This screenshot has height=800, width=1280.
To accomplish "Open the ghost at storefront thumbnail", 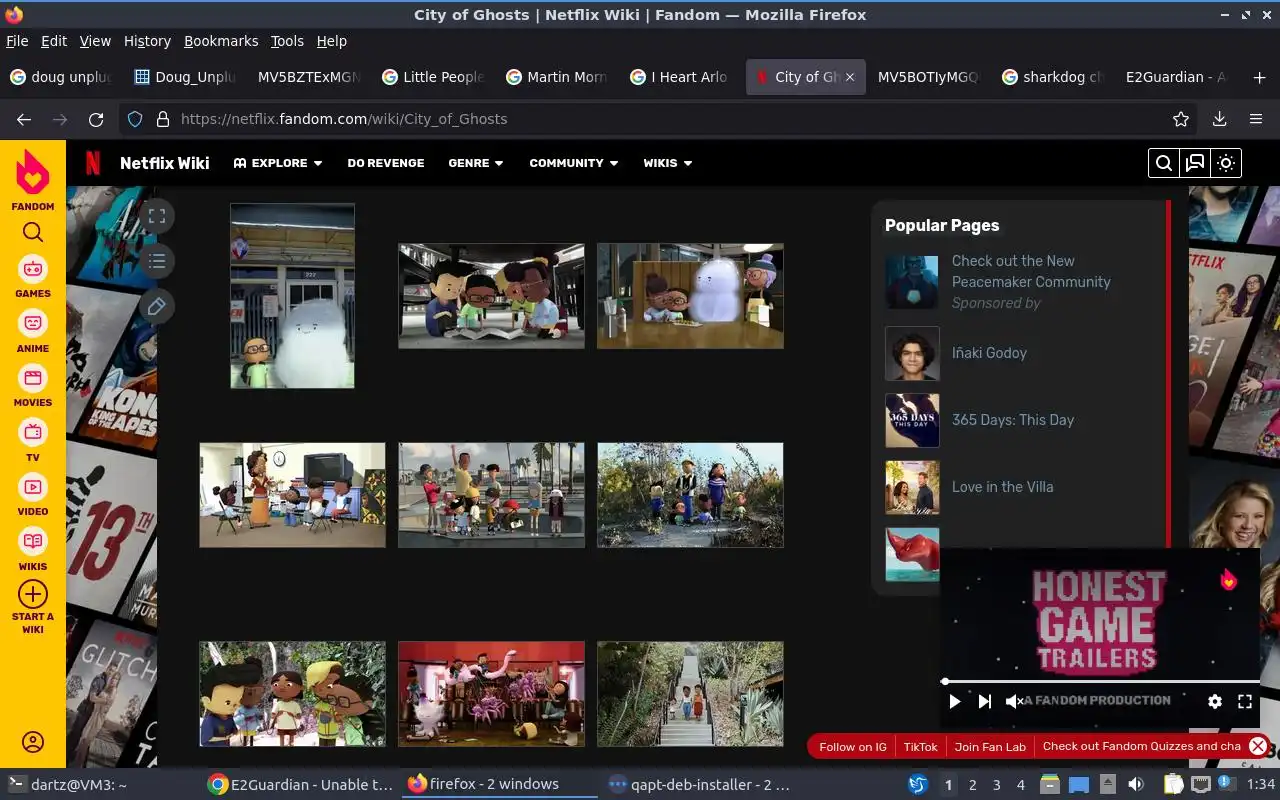I will pos(292,296).
